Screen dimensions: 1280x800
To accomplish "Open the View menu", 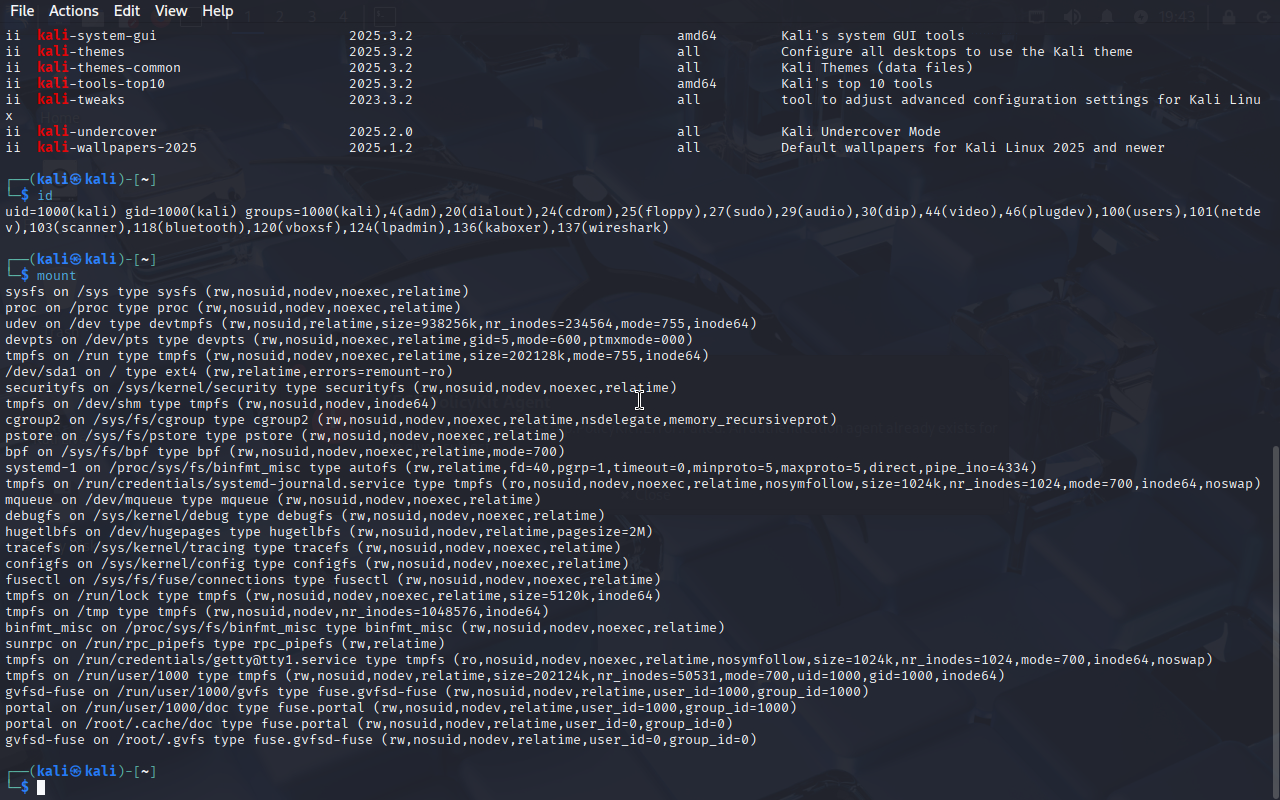I will coord(171,11).
